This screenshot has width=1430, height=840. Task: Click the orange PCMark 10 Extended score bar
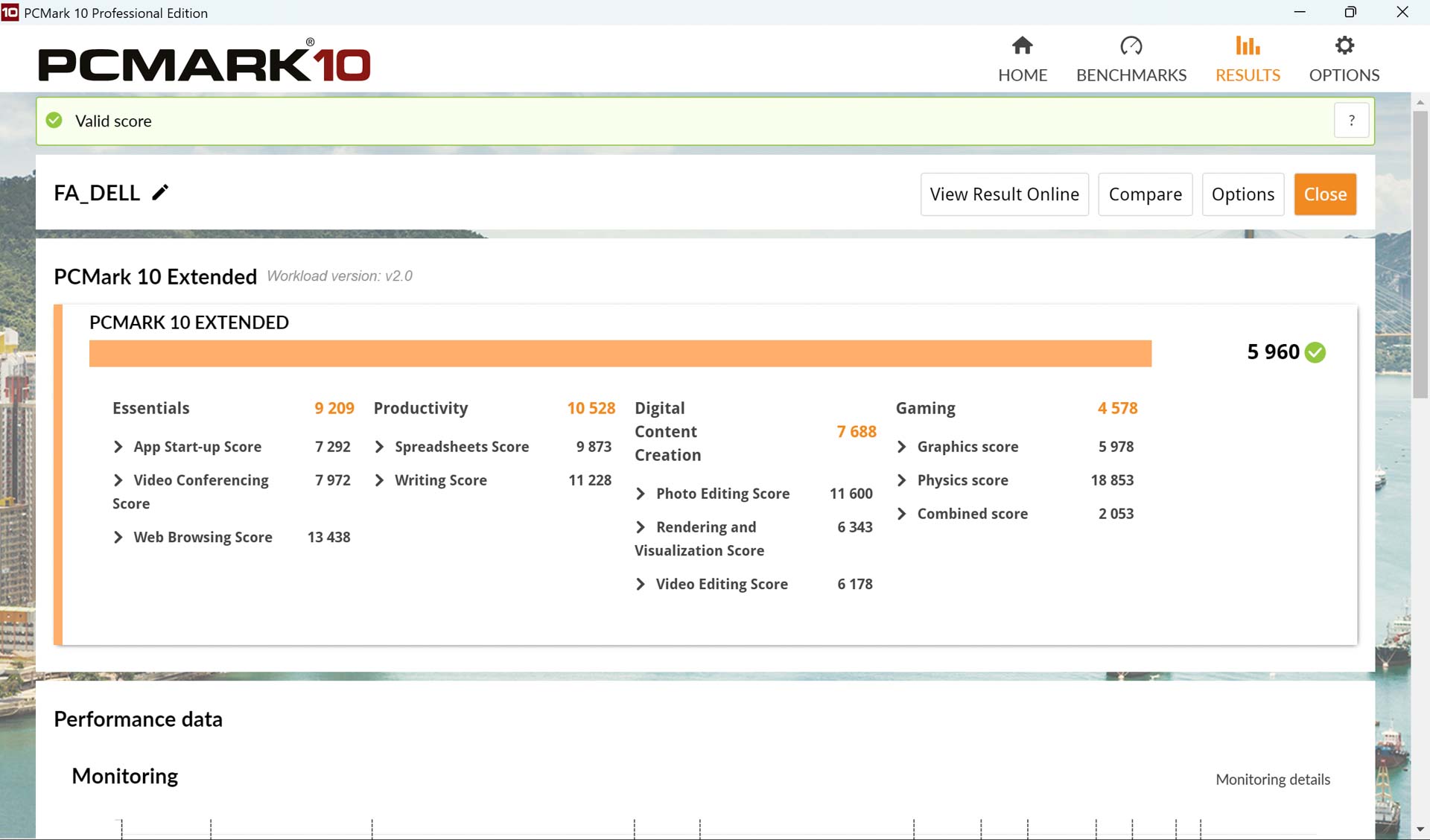point(620,354)
